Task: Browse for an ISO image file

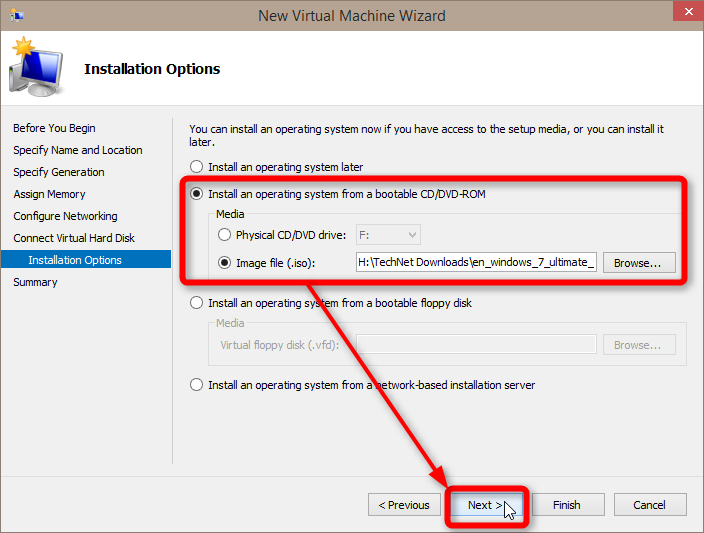Action: (x=639, y=263)
